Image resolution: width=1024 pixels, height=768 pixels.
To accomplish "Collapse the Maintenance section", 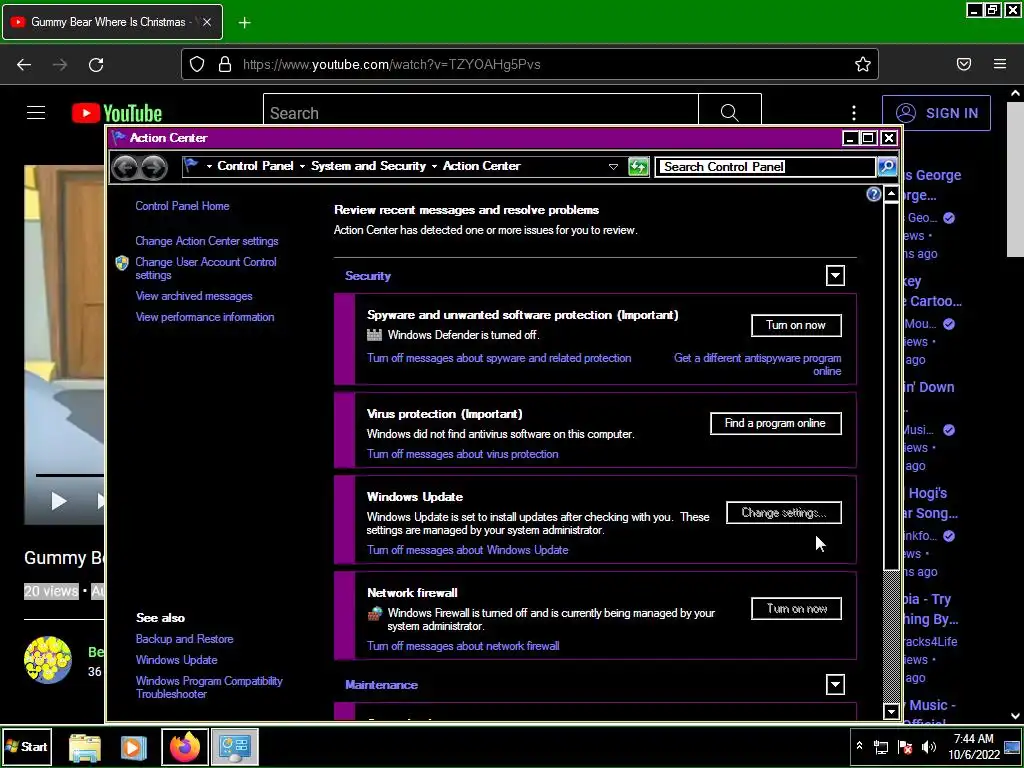I will click(835, 684).
